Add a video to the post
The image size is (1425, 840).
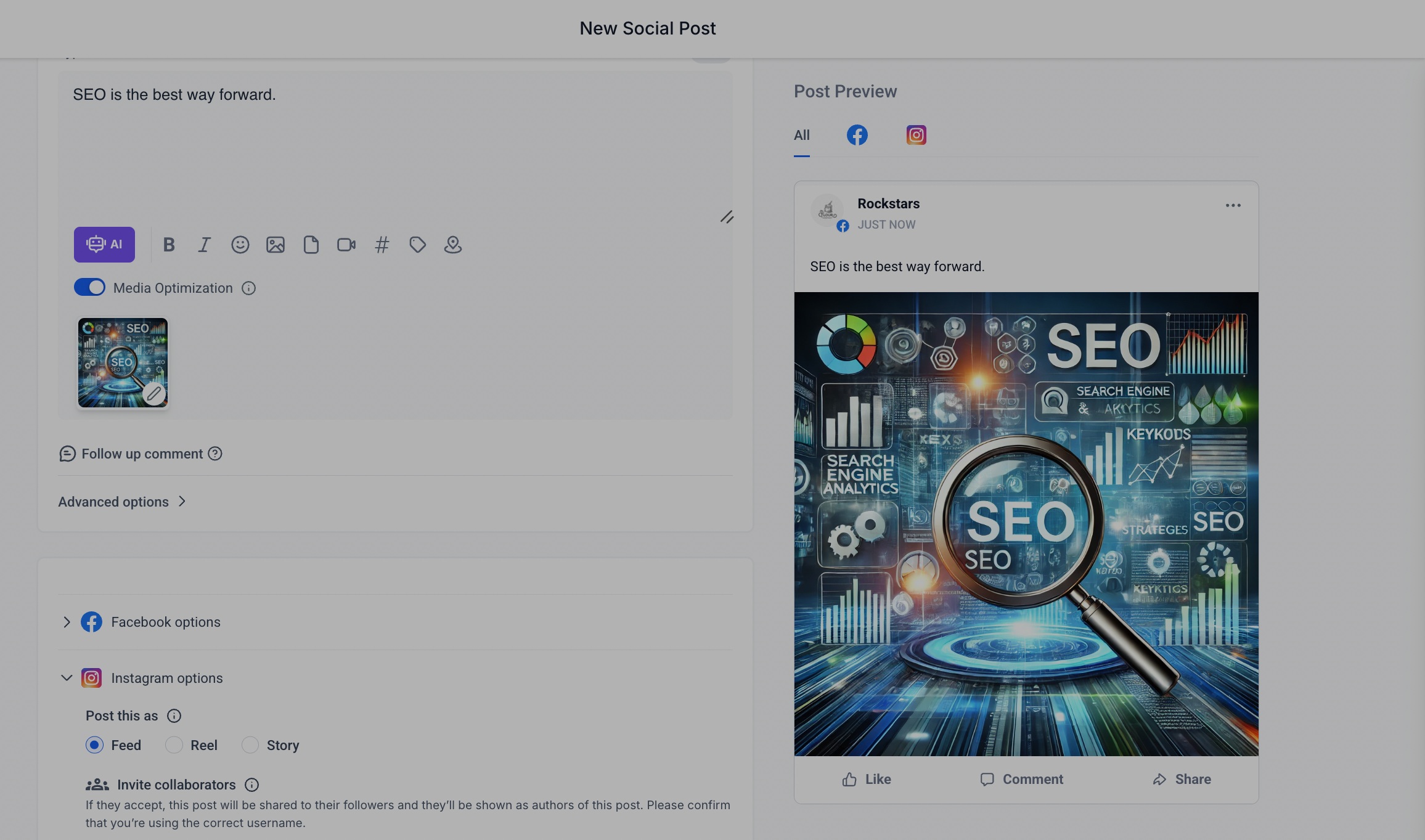point(346,245)
